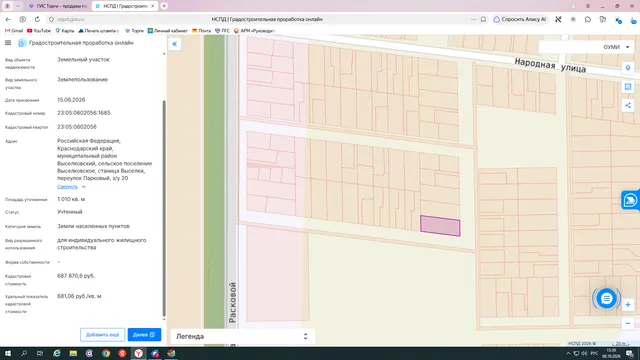Open the Почта bookmark
This screenshot has width=640, height=360.
pyautogui.click(x=201, y=31)
